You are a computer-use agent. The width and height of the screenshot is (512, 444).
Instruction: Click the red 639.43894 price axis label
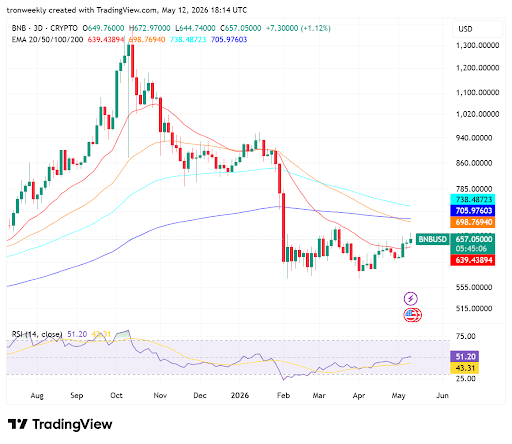[x=473, y=260]
